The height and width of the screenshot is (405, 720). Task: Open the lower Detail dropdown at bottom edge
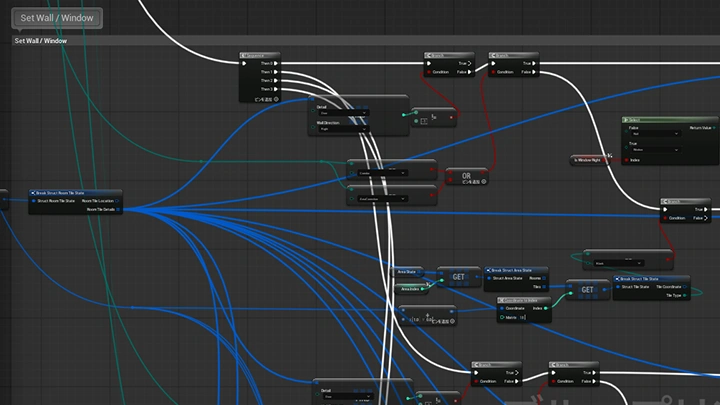pos(348,396)
